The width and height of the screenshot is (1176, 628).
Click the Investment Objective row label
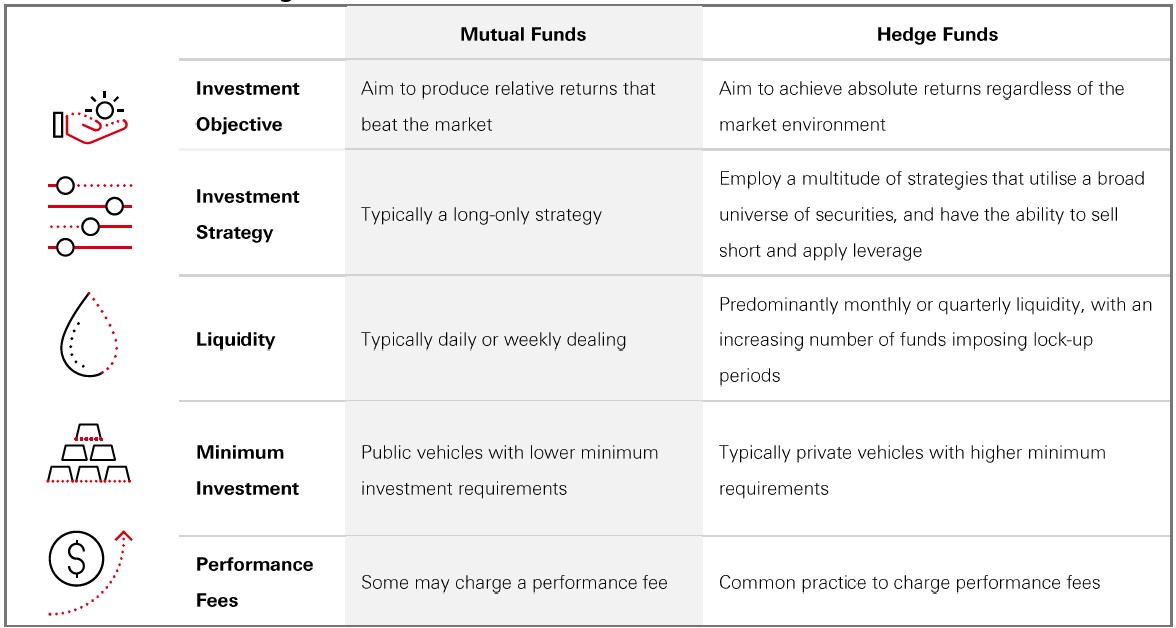(x=247, y=106)
